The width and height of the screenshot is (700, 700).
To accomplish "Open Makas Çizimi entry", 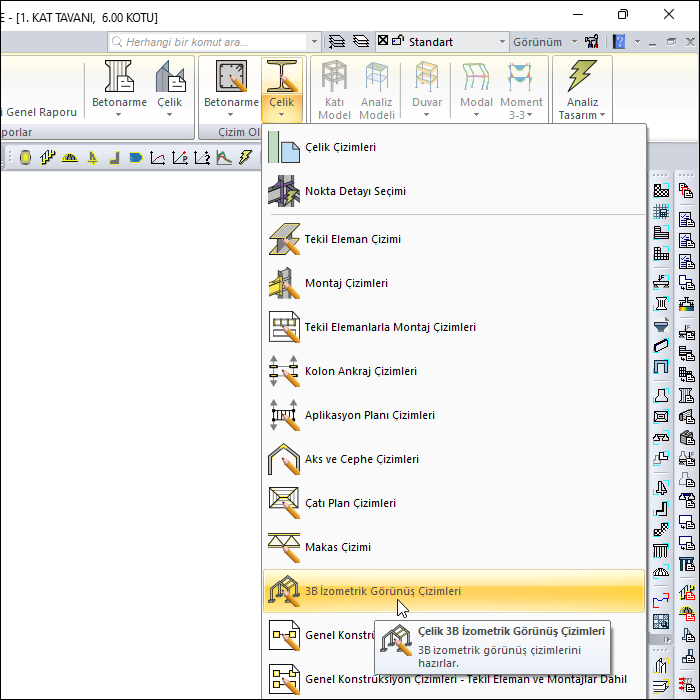I will tap(454, 547).
